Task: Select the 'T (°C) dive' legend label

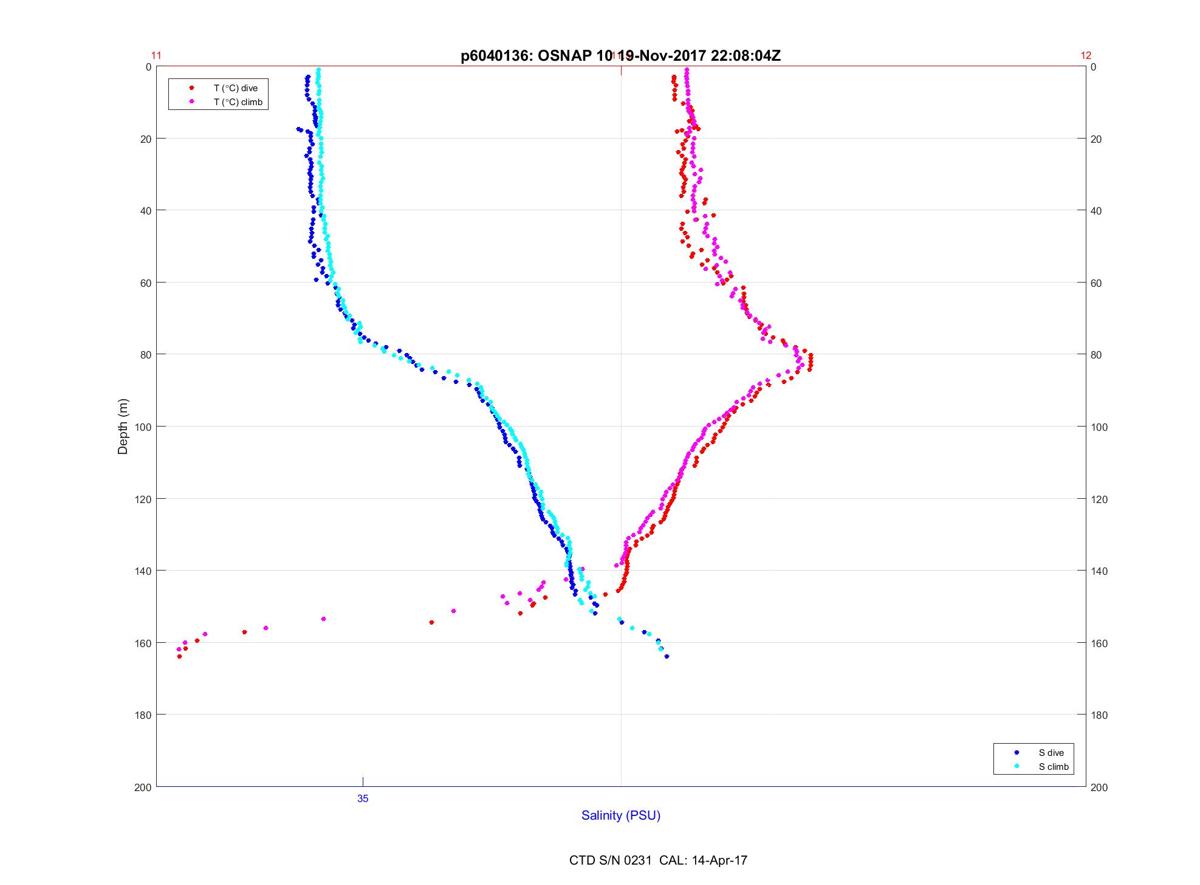Action: point(236,88)
